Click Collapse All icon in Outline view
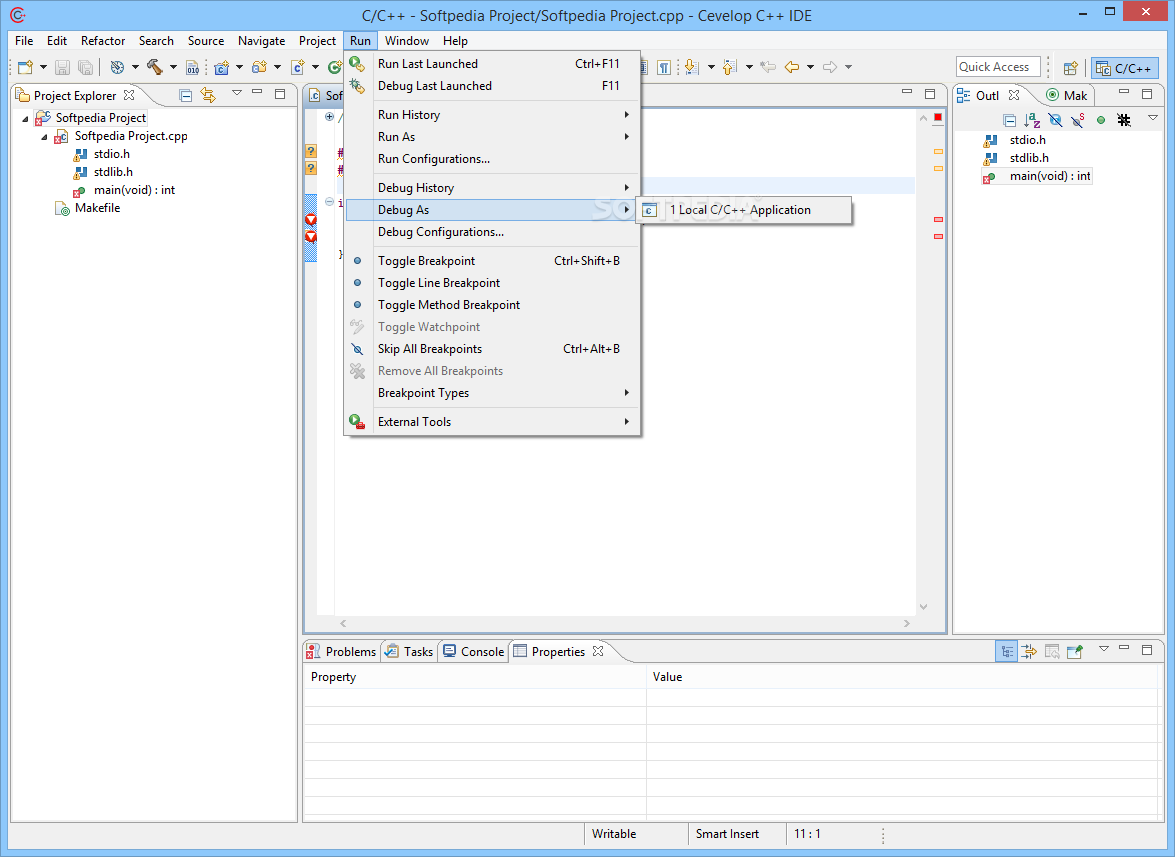This screenshot has height=857, width=1175. point(1009,121)
